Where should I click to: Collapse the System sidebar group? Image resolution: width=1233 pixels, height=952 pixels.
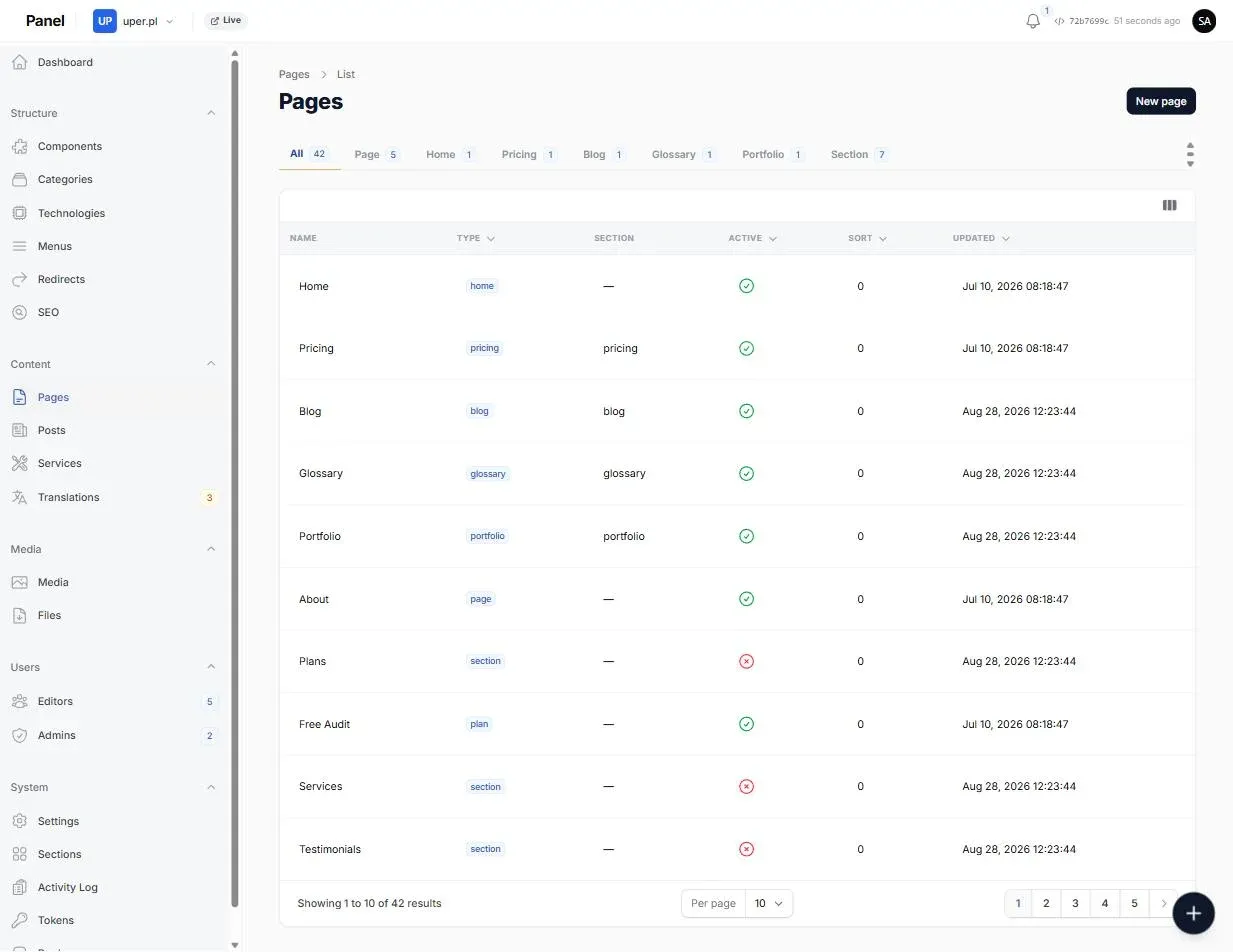(211, 787)
